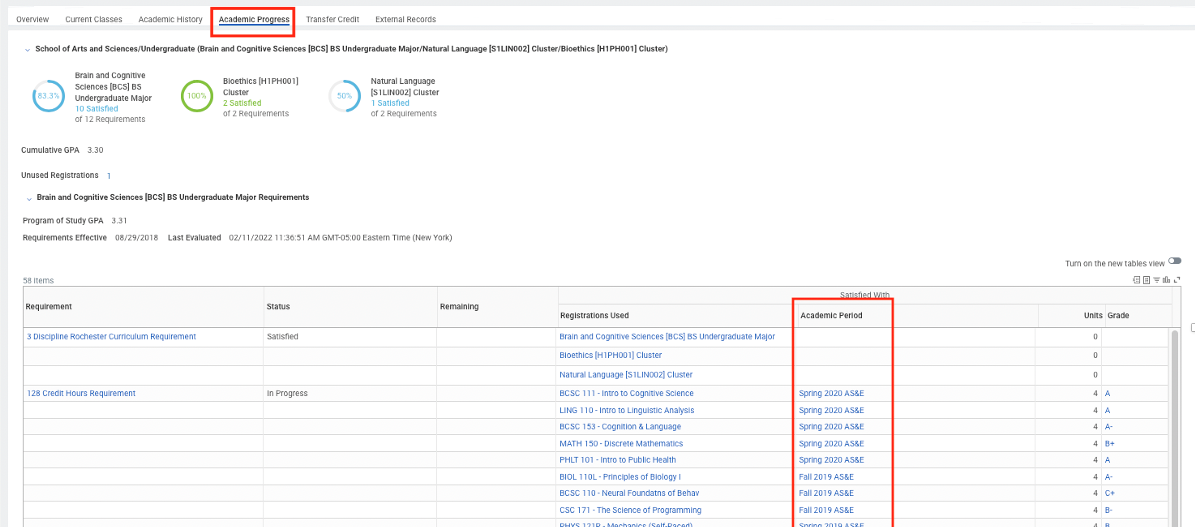Screen dimensions: 1195x527
Task: Click the table's vertical scrollbar
Action: click(1175, 427)
